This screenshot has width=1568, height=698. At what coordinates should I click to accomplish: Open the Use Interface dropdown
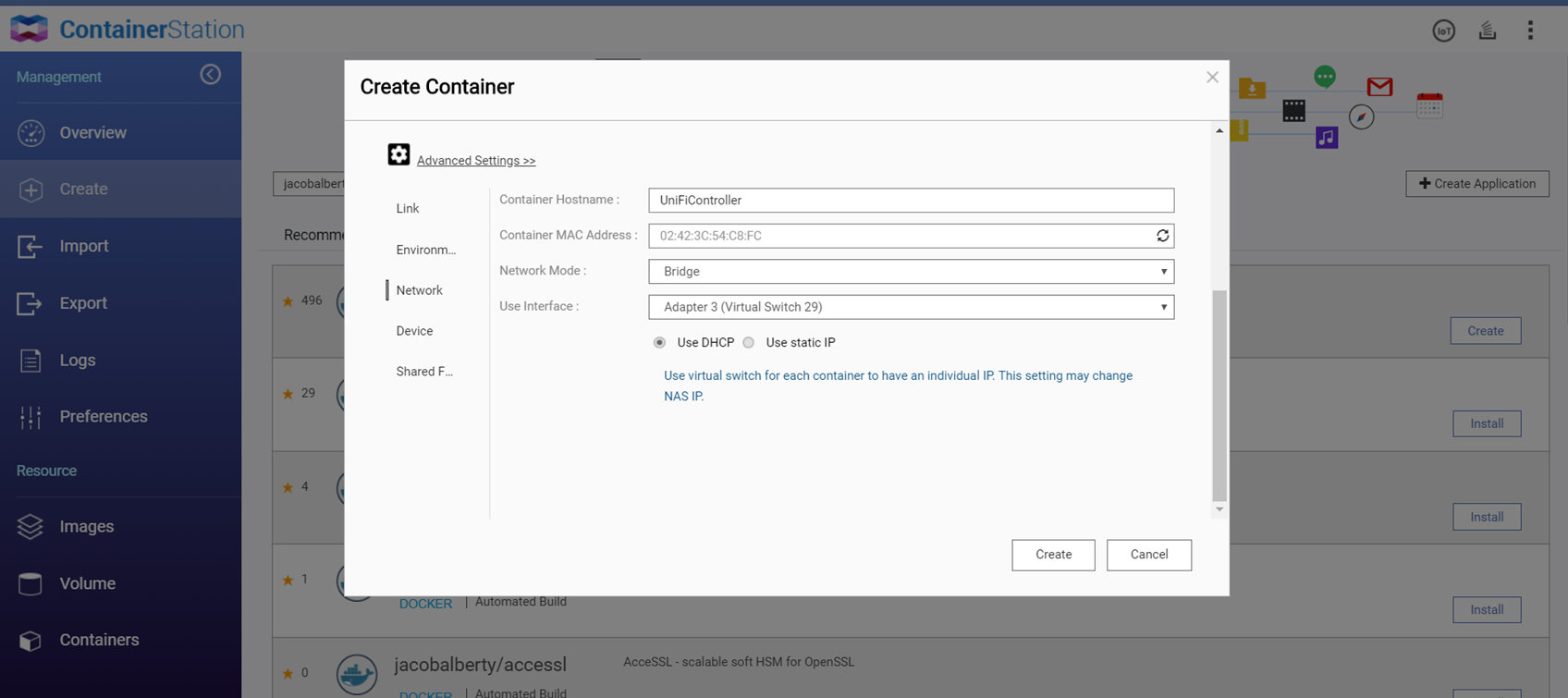tap(911, 307)
